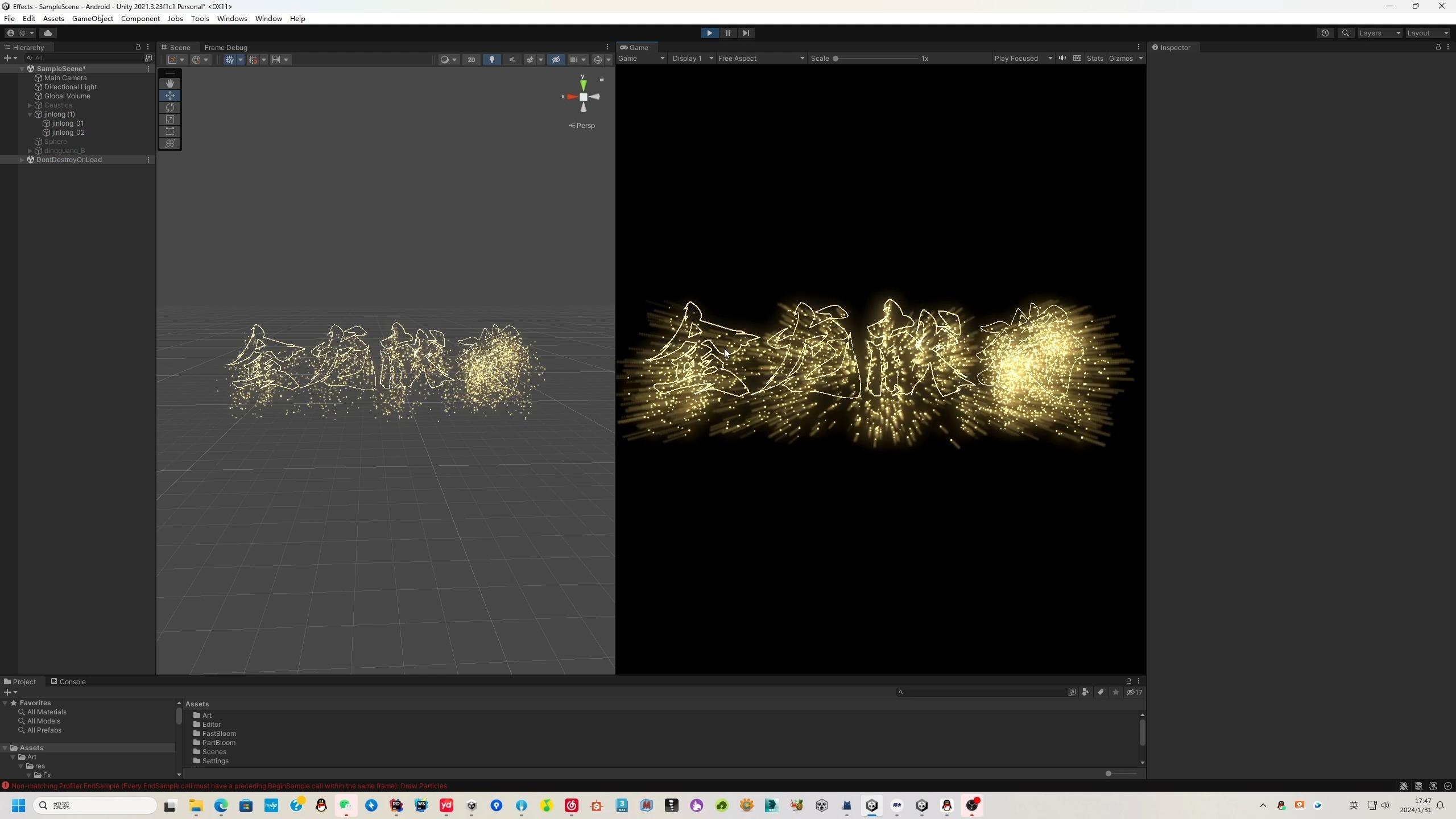Open the global search magnifier icon

coord(1345,33)
